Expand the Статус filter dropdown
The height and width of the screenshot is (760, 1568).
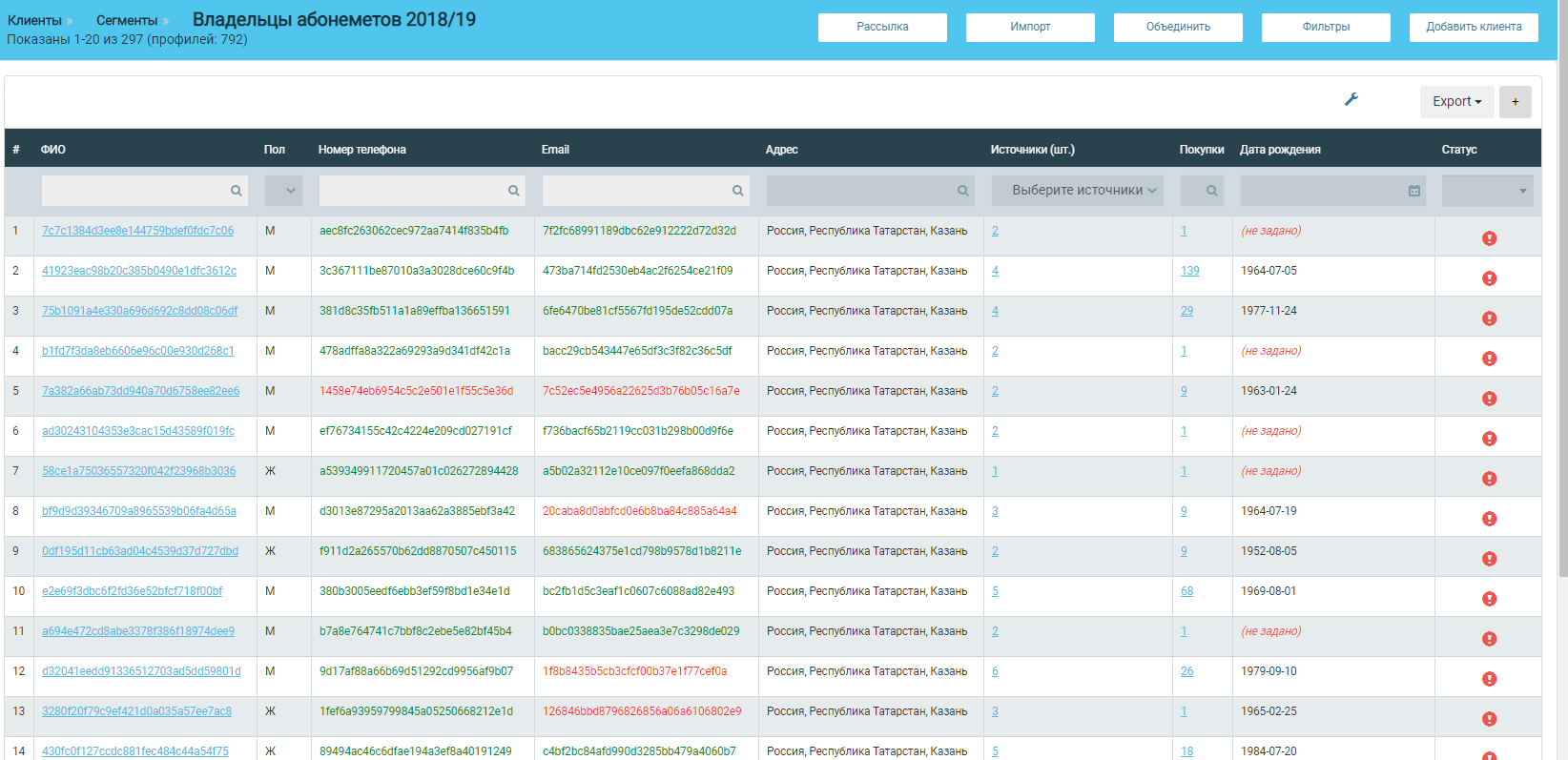pyautogui.click(x=1487, y=191)
